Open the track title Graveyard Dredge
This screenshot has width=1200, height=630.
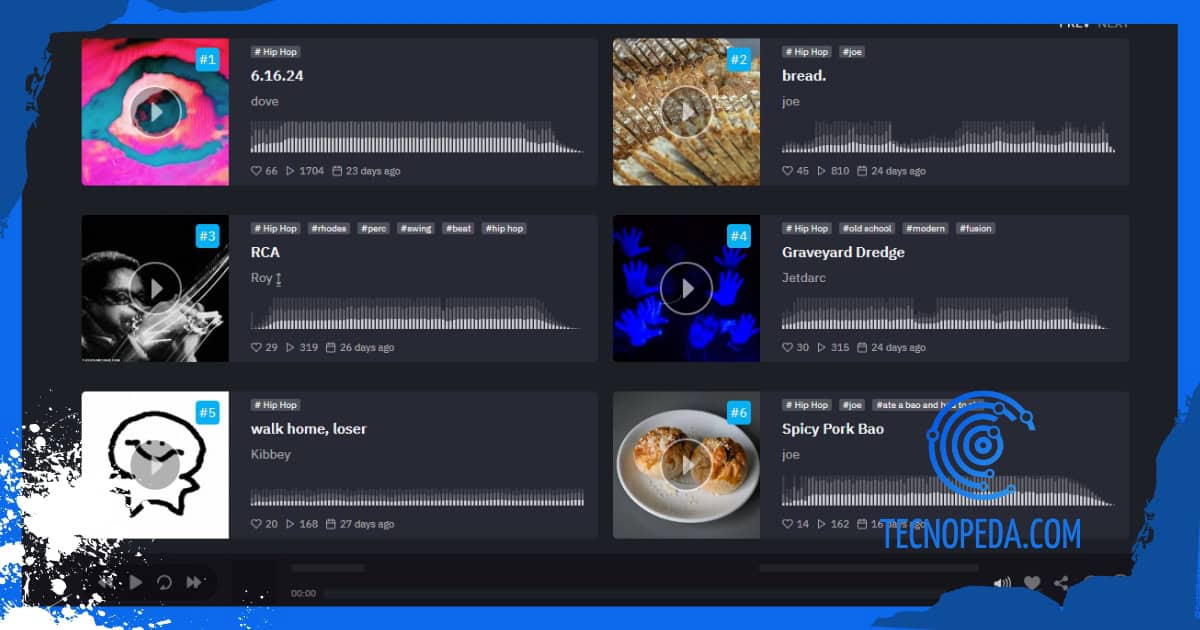(843, 252)
